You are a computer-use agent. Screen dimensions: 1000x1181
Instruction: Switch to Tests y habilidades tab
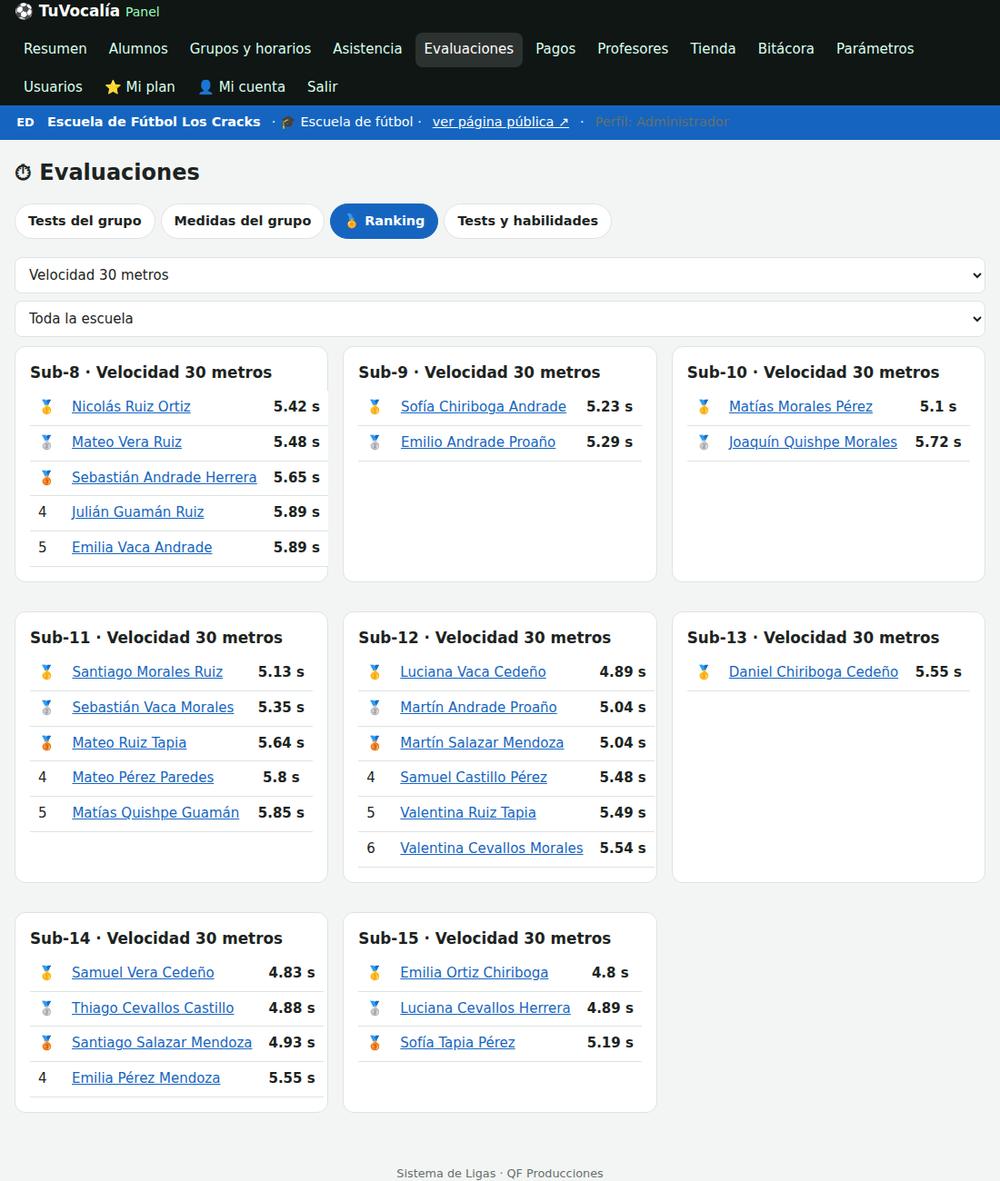[528, 221]
